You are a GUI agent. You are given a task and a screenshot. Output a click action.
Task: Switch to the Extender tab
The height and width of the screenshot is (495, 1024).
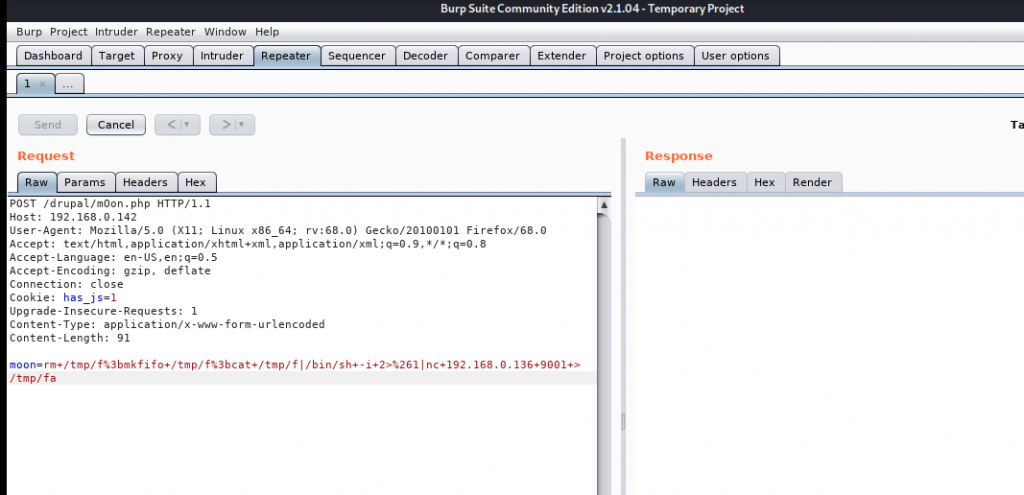pyautogui.click(x=562, y=56)
